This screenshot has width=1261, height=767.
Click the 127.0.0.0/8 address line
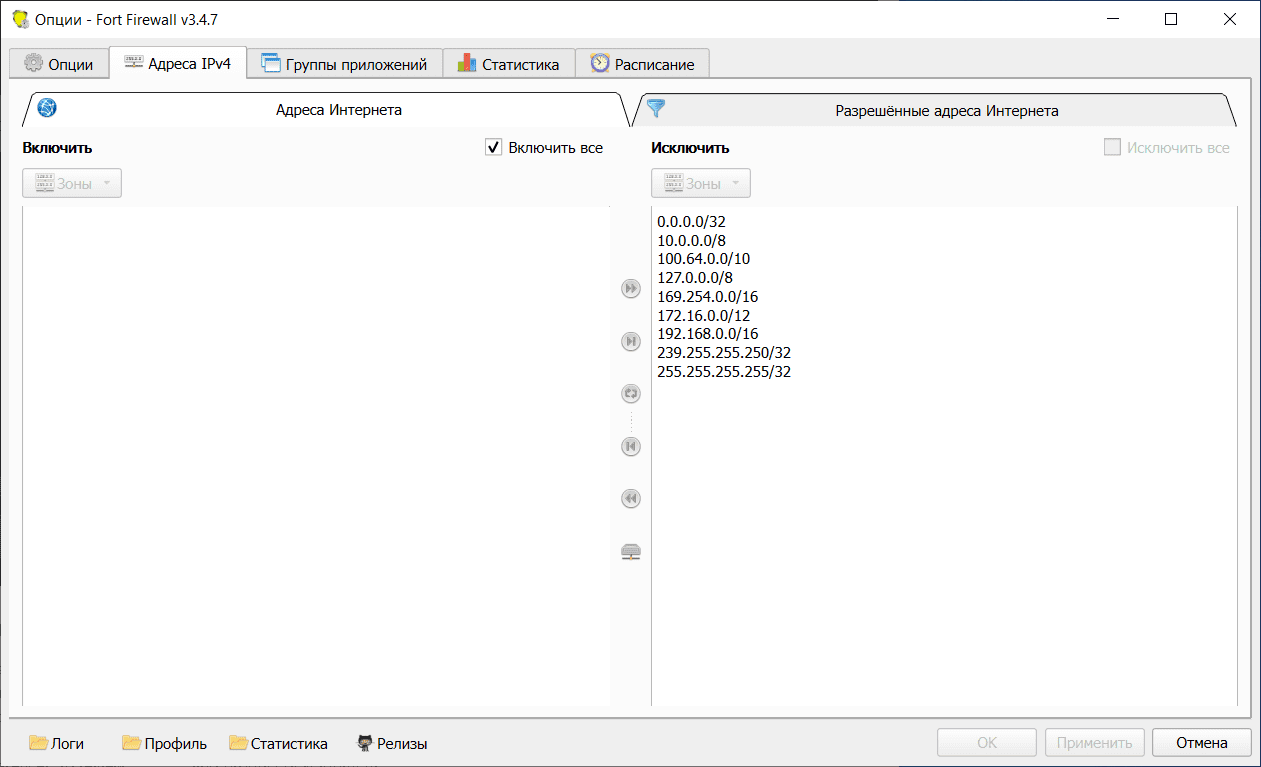[695, 278]
